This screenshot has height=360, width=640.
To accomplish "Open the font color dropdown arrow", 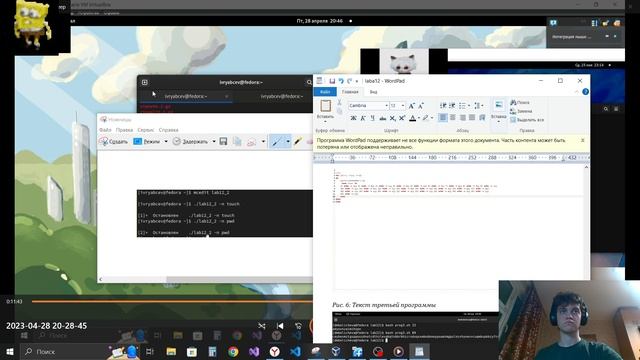I will tap(419, 118).
